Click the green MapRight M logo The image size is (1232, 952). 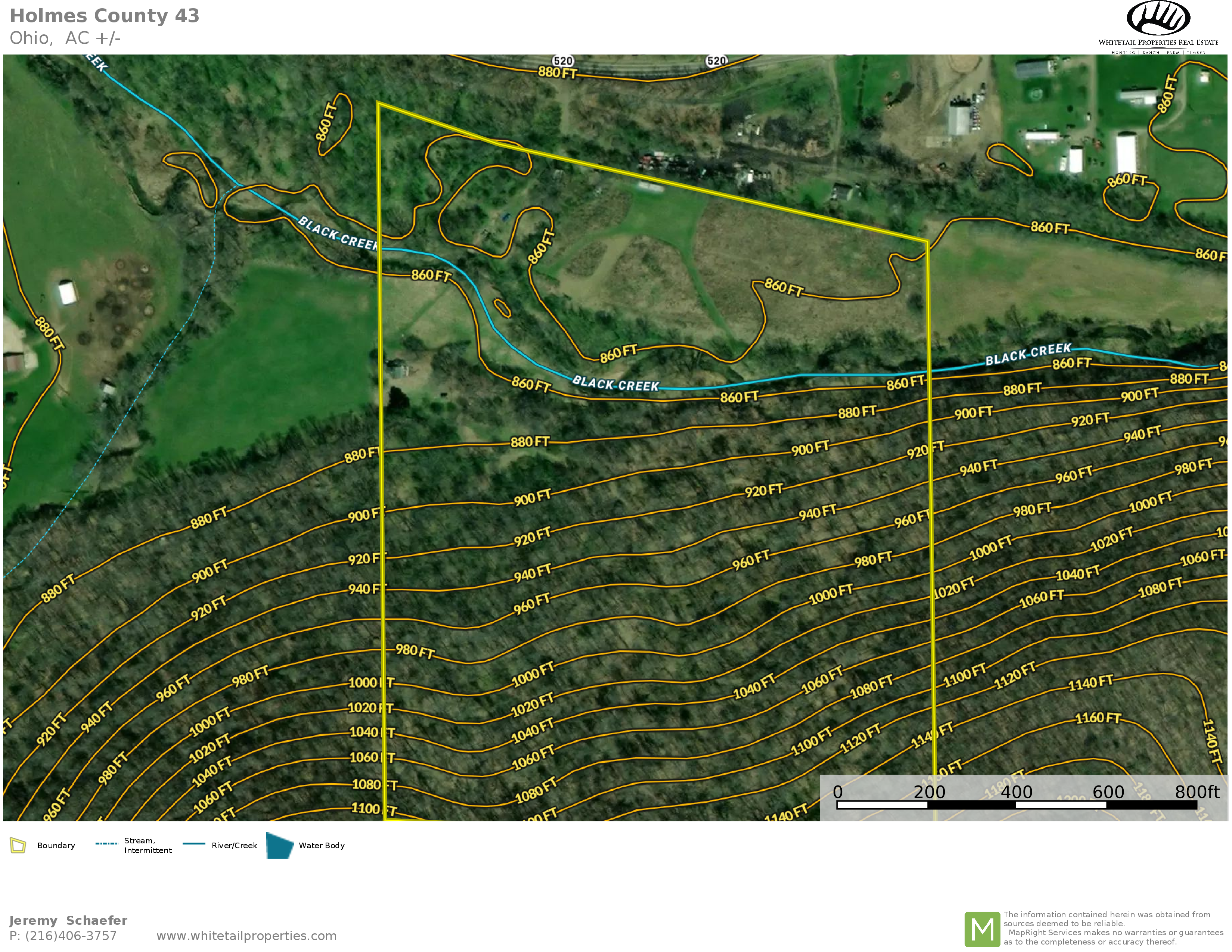(982, 929)
